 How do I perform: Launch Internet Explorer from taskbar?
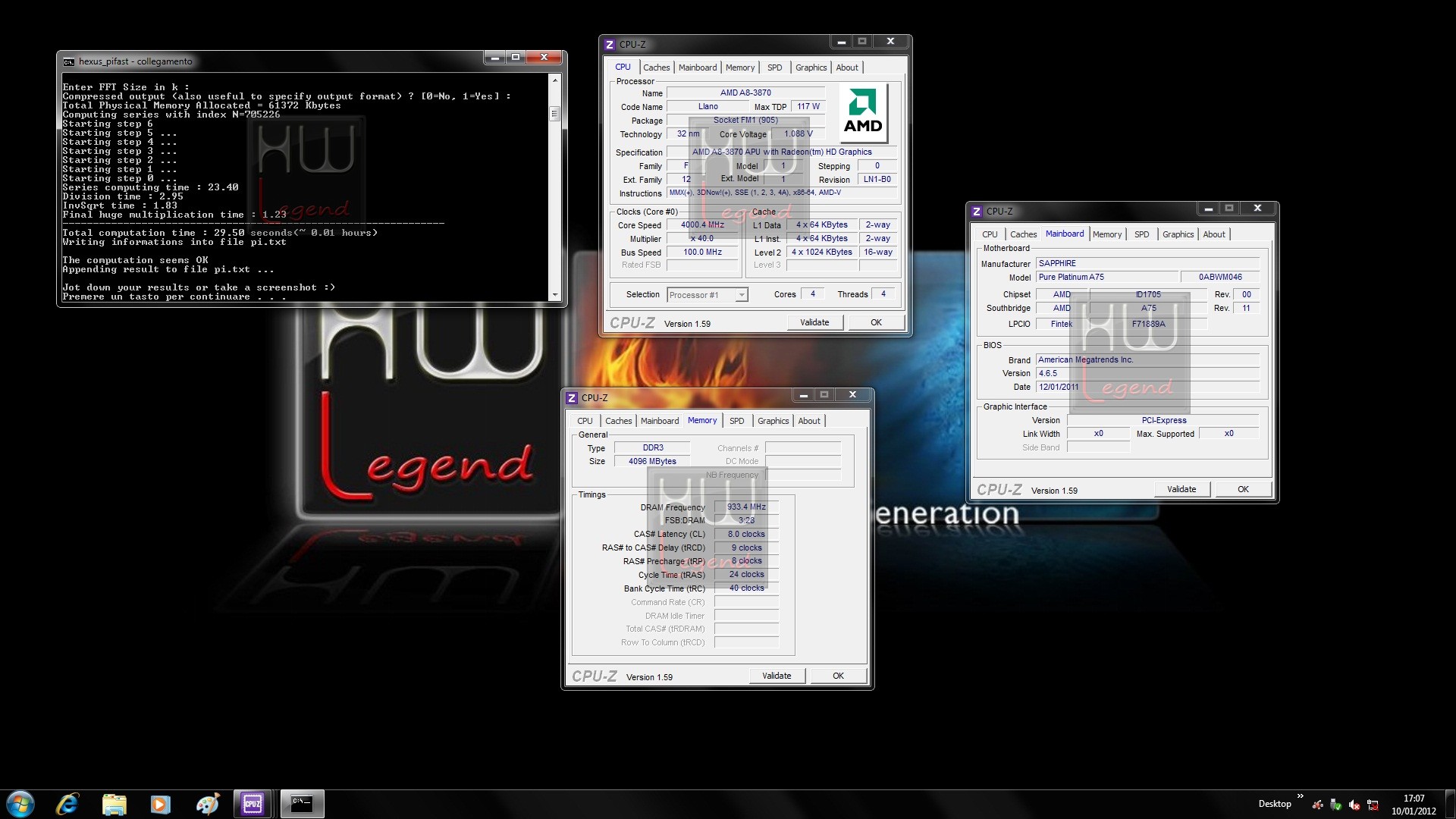(67, 804)
